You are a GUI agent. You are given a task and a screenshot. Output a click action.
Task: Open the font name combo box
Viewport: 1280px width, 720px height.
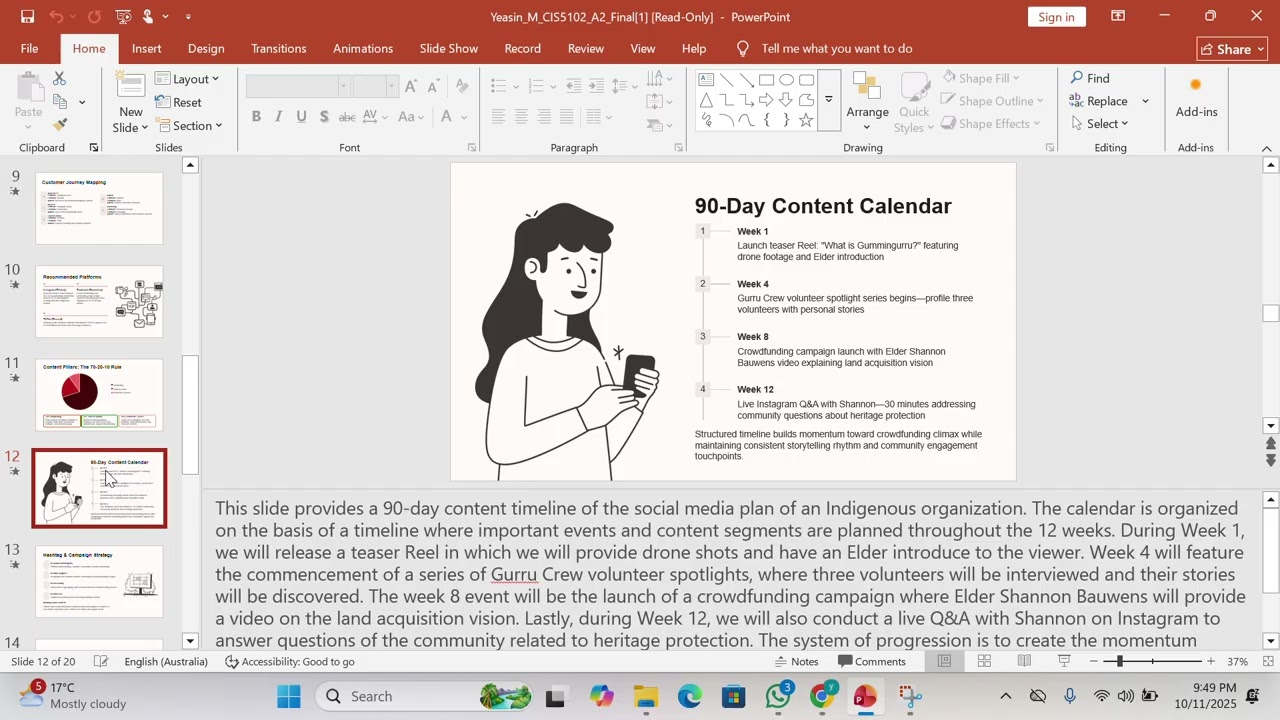[297, 86]
